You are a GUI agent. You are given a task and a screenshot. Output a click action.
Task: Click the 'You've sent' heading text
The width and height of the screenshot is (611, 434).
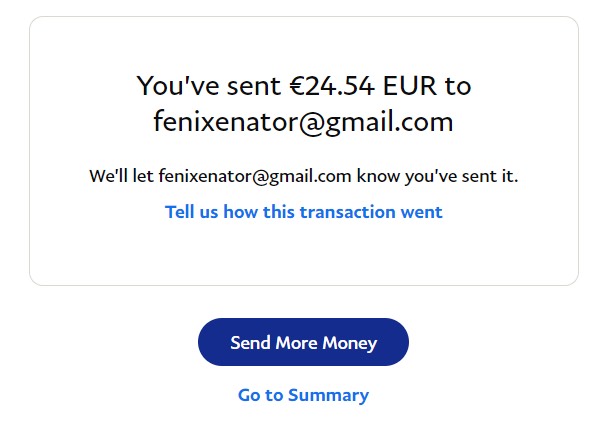tap(204, 86)
